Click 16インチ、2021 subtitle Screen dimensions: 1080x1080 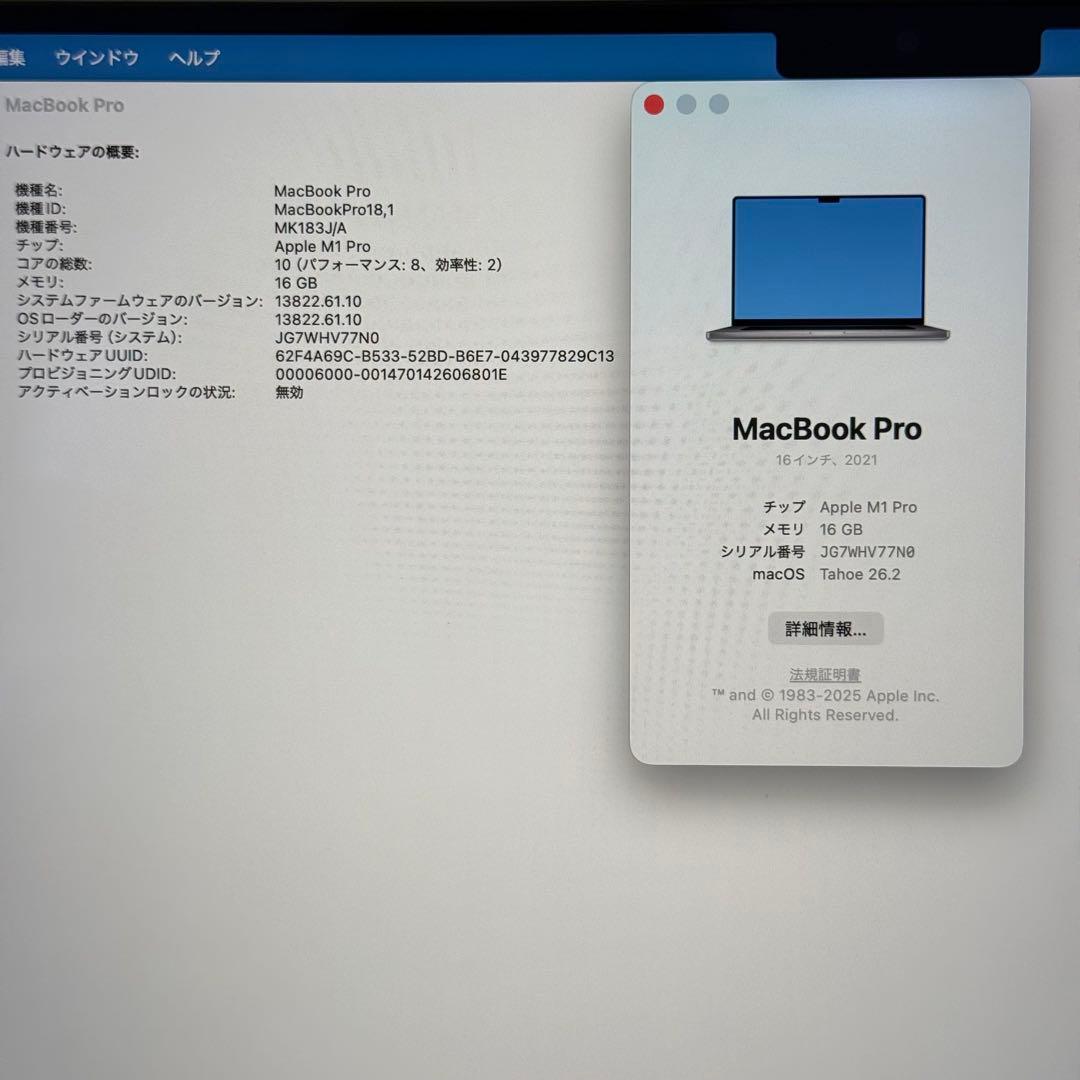tap(827, 460)
